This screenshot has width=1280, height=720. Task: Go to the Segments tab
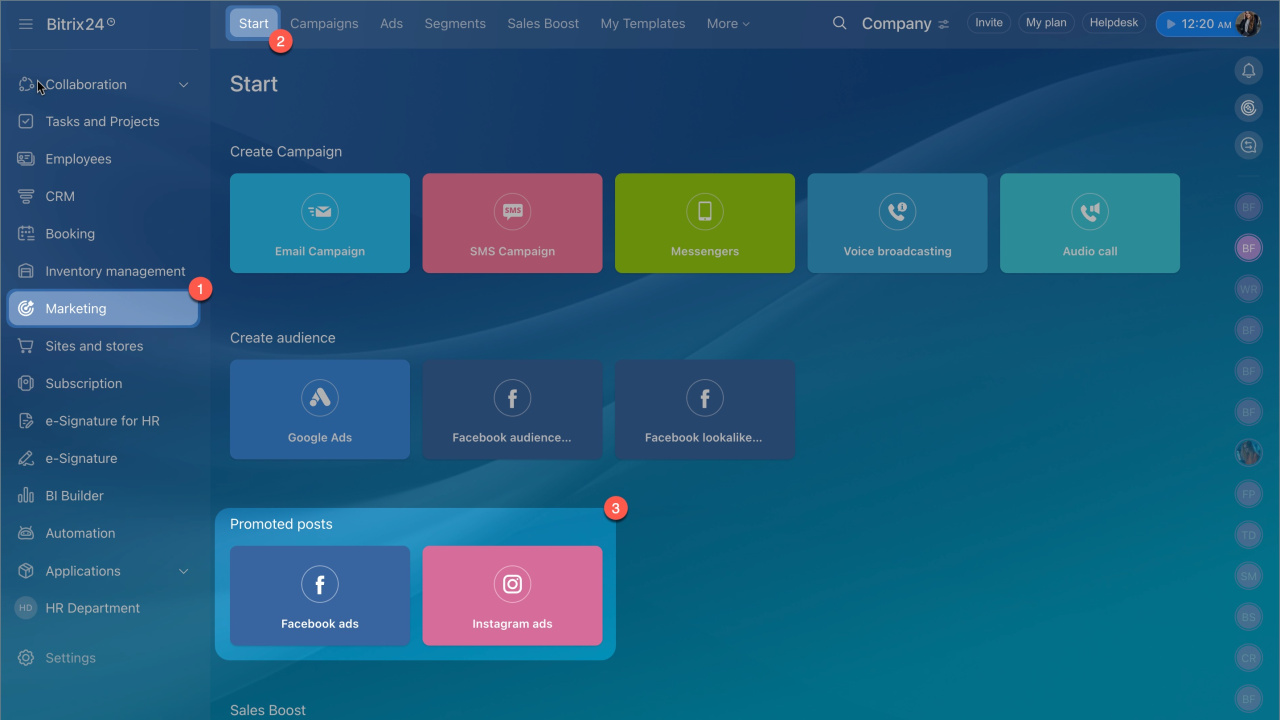point(455,23)
